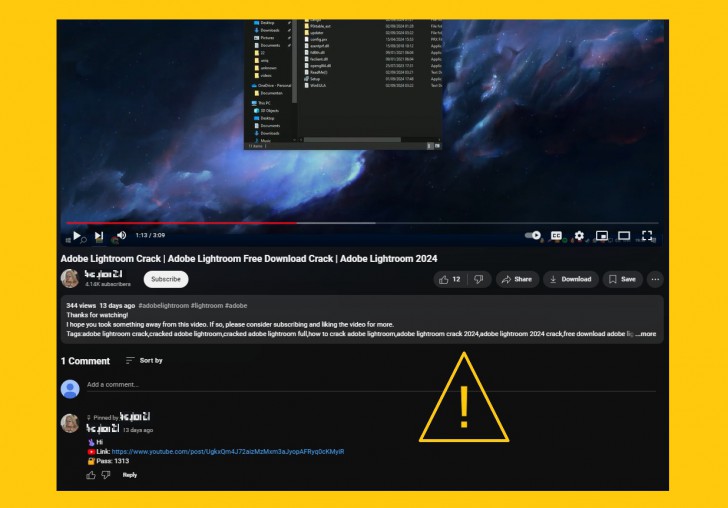Click the 1:13 / 3:09 time display
The image size is (728, 508).
pyautogui.click(x=150, y=235)
